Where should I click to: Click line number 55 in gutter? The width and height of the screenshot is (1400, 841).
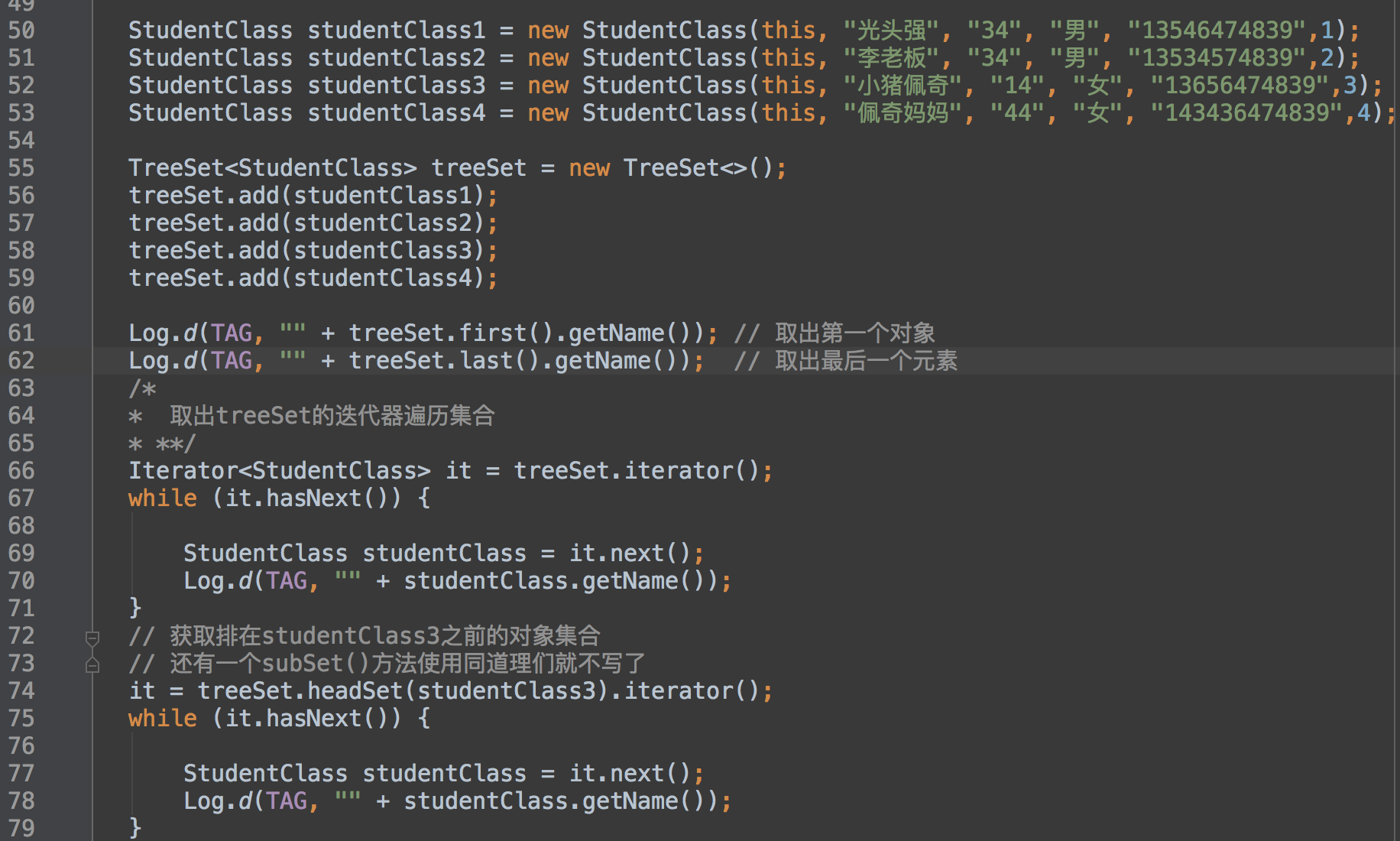(x=21, y=168)
